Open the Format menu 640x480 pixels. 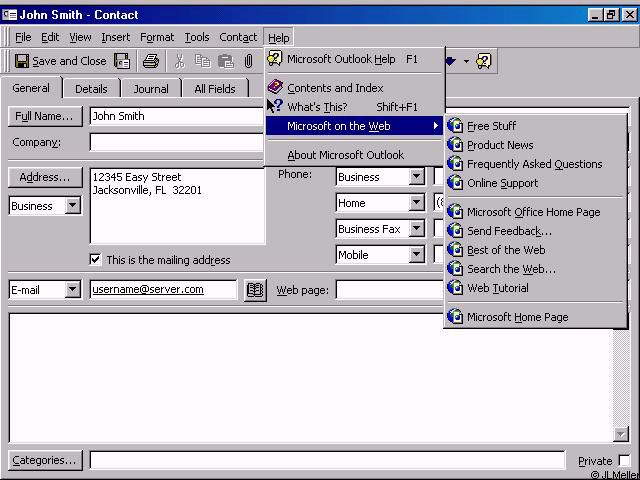(157, 38)
